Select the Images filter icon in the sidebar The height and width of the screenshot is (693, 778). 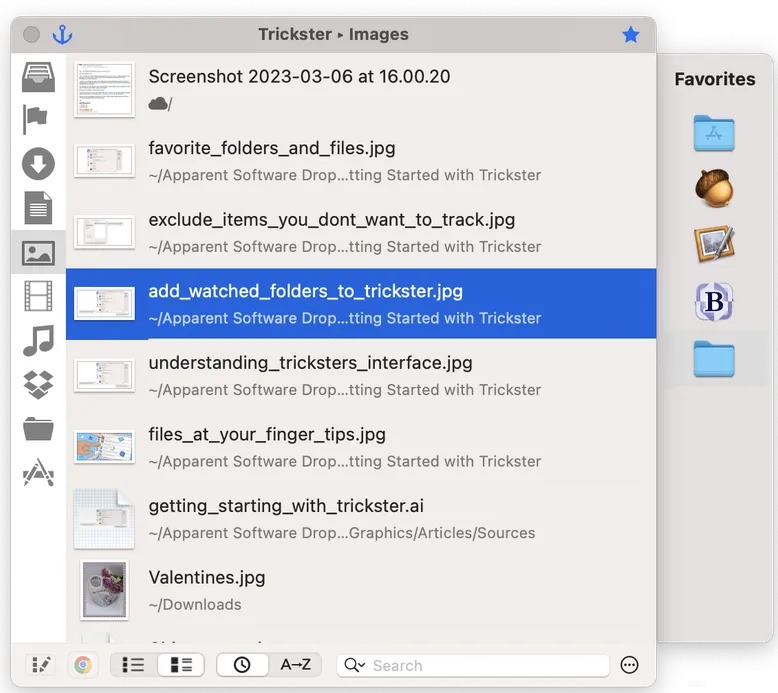38,252
